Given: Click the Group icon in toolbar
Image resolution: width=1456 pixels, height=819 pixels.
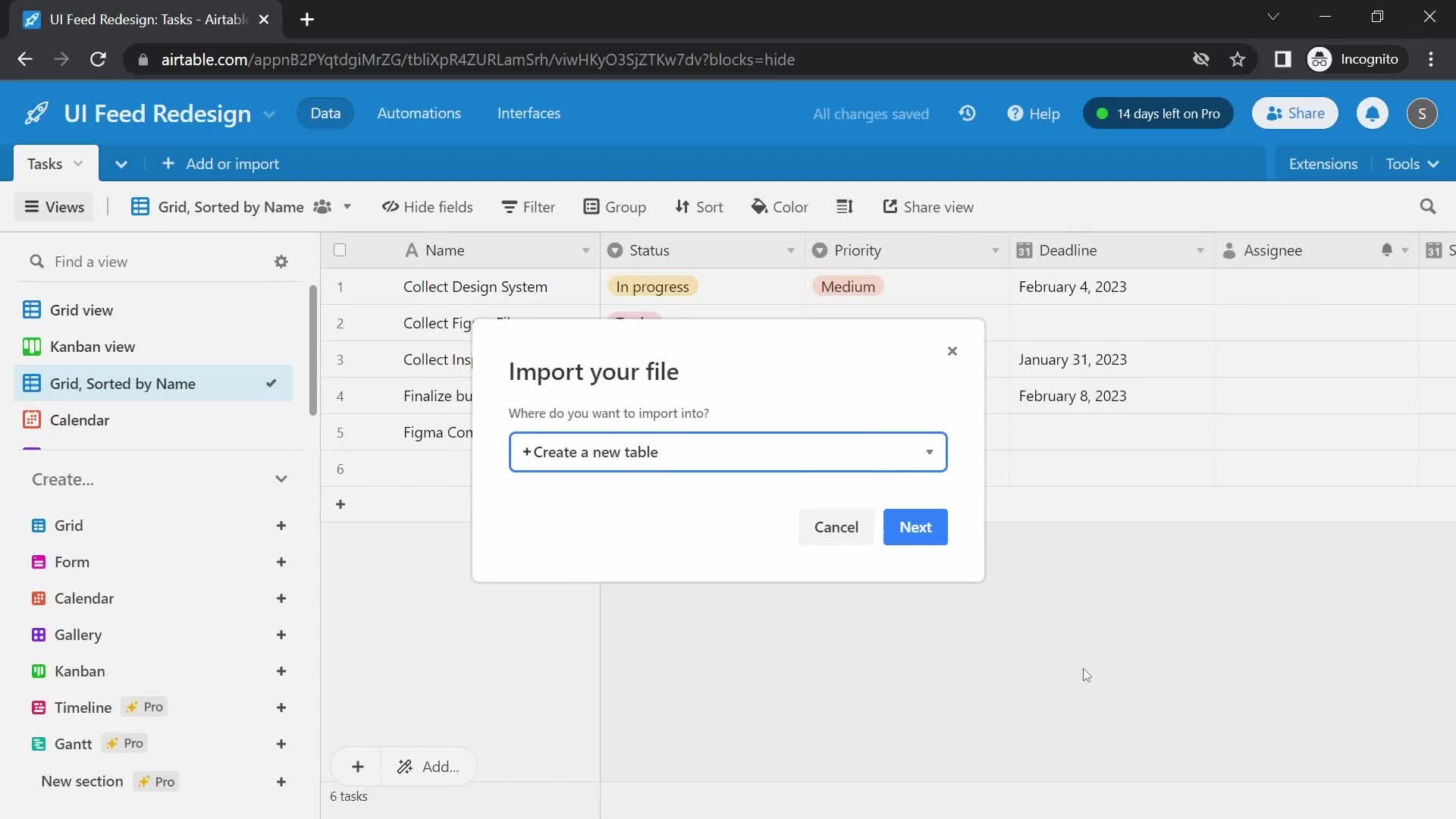Looking at the screenshot, I should (615, 207).
